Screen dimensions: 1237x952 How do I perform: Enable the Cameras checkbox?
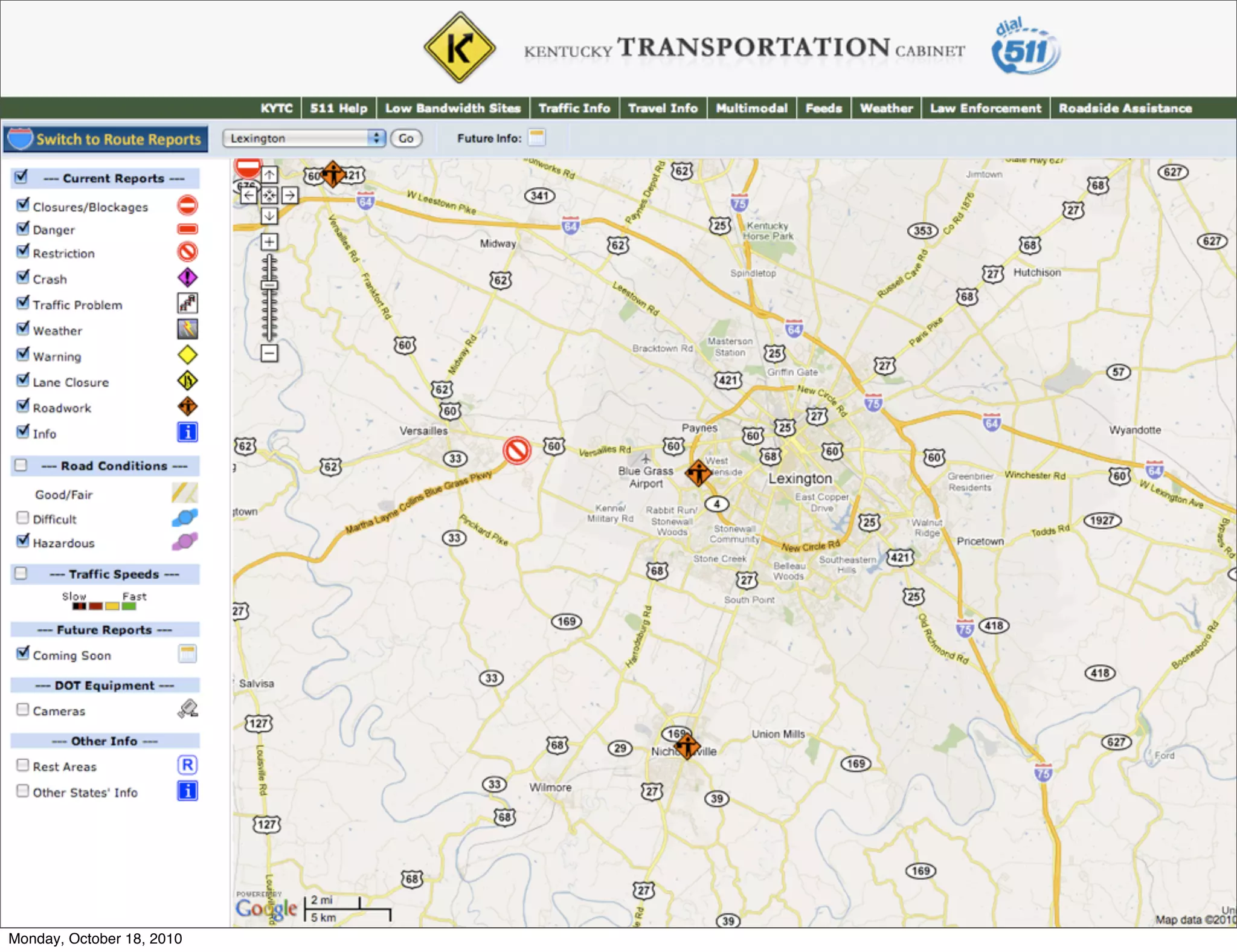click(x=23, y=709)
